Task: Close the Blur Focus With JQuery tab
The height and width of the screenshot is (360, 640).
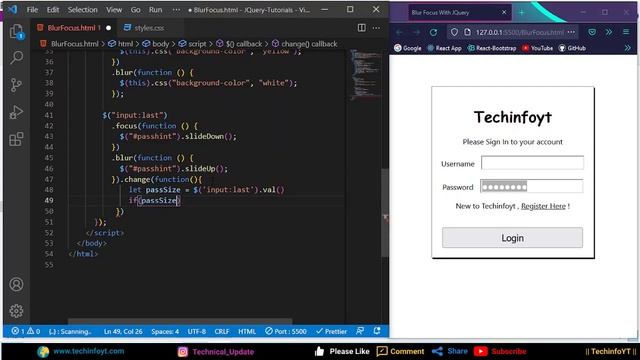Action: [x=504, y=13]
